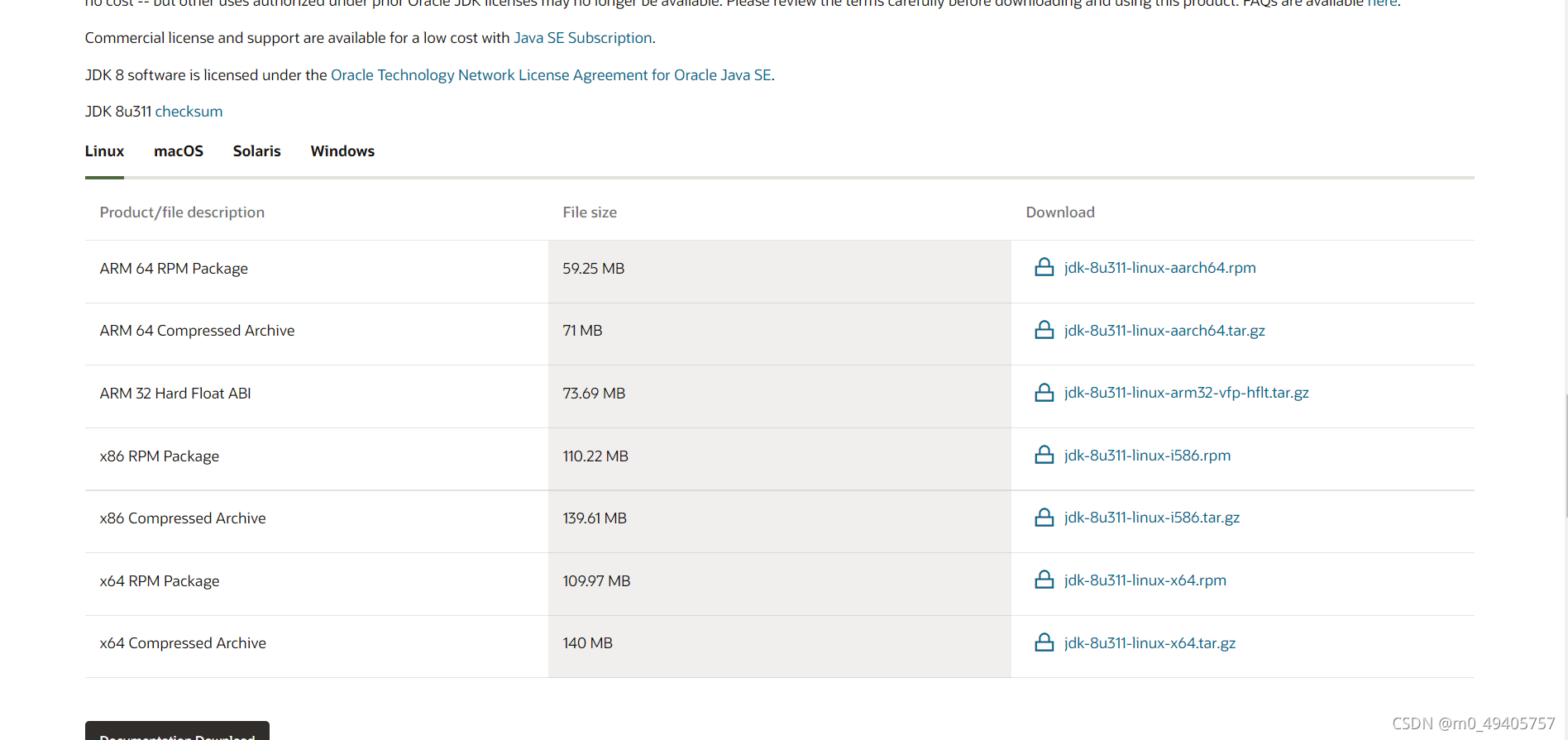Click the 'File size' column header

coord(590,212)
